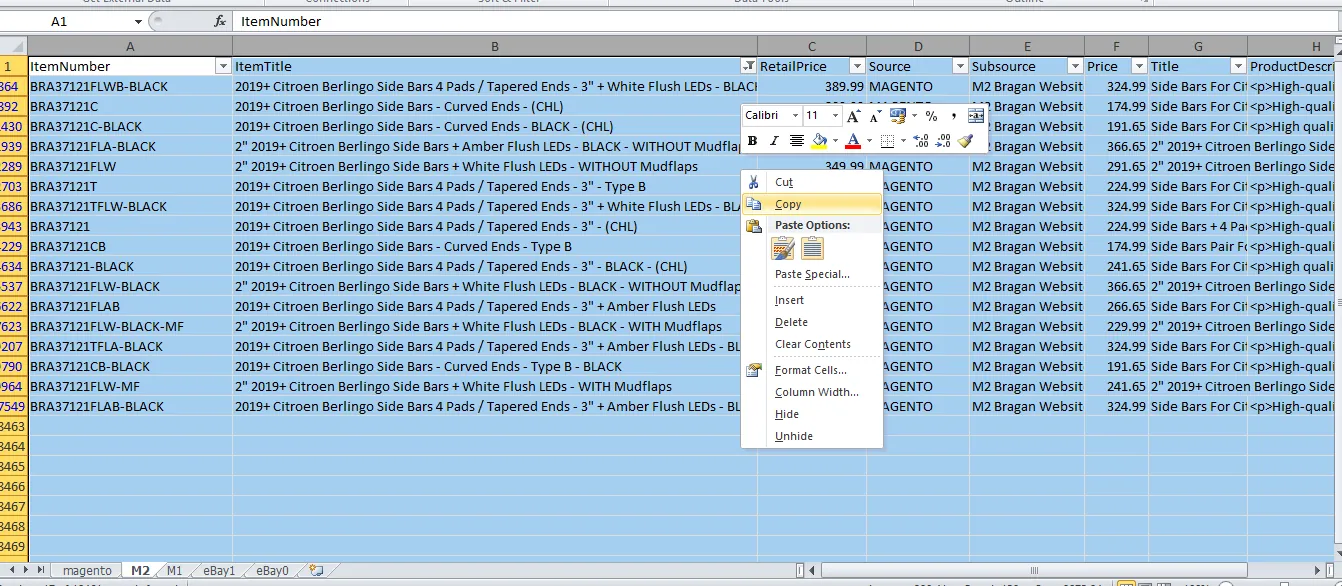Click the Grow Font icon

[x=853, y=116]
